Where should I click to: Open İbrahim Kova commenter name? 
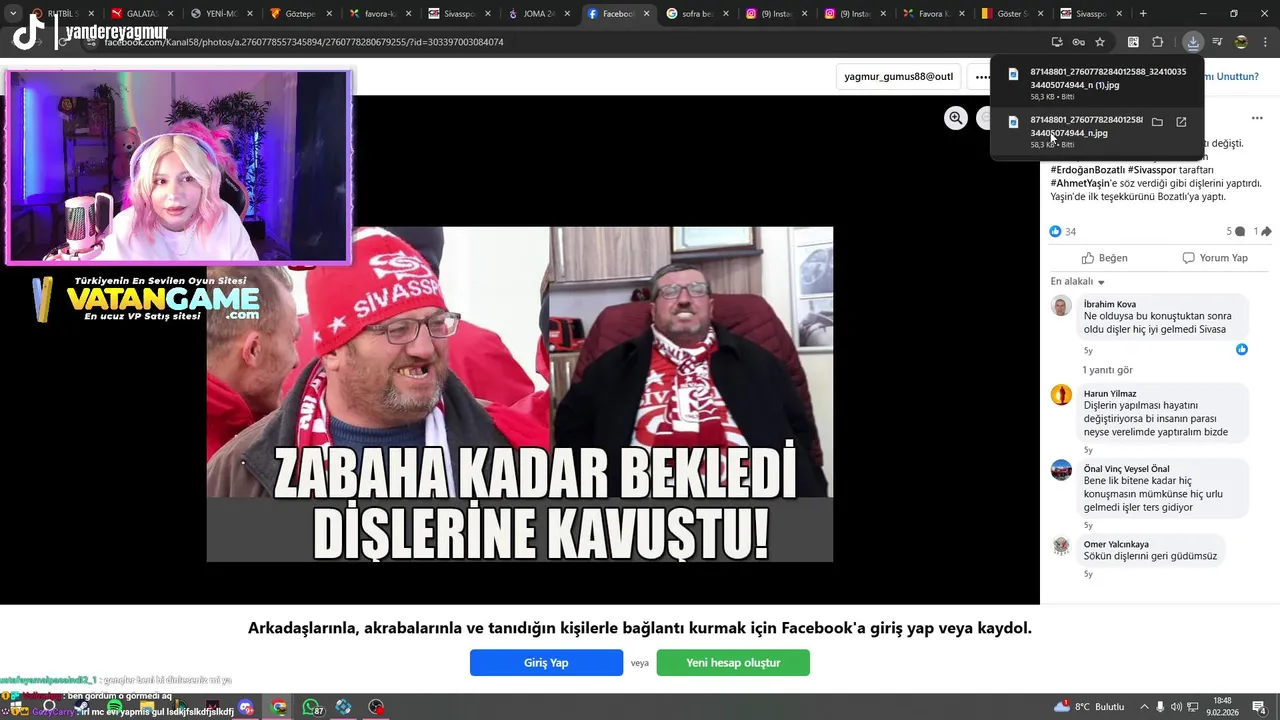(x=1110, y=304)
